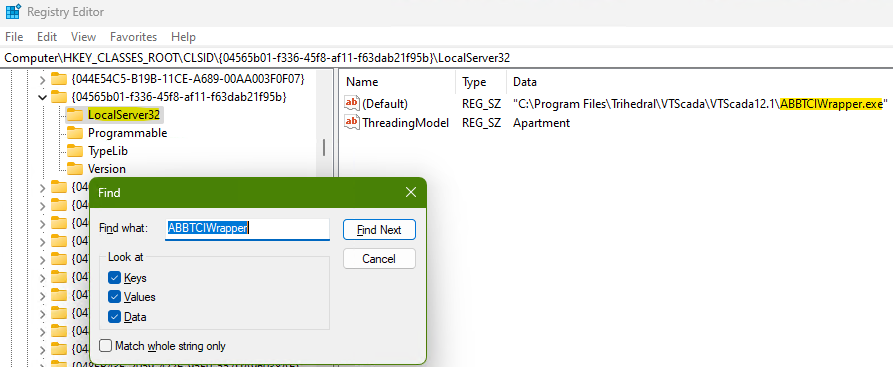
Task: Click the ThreadingModel string value icon
Action: click(352, 122)
